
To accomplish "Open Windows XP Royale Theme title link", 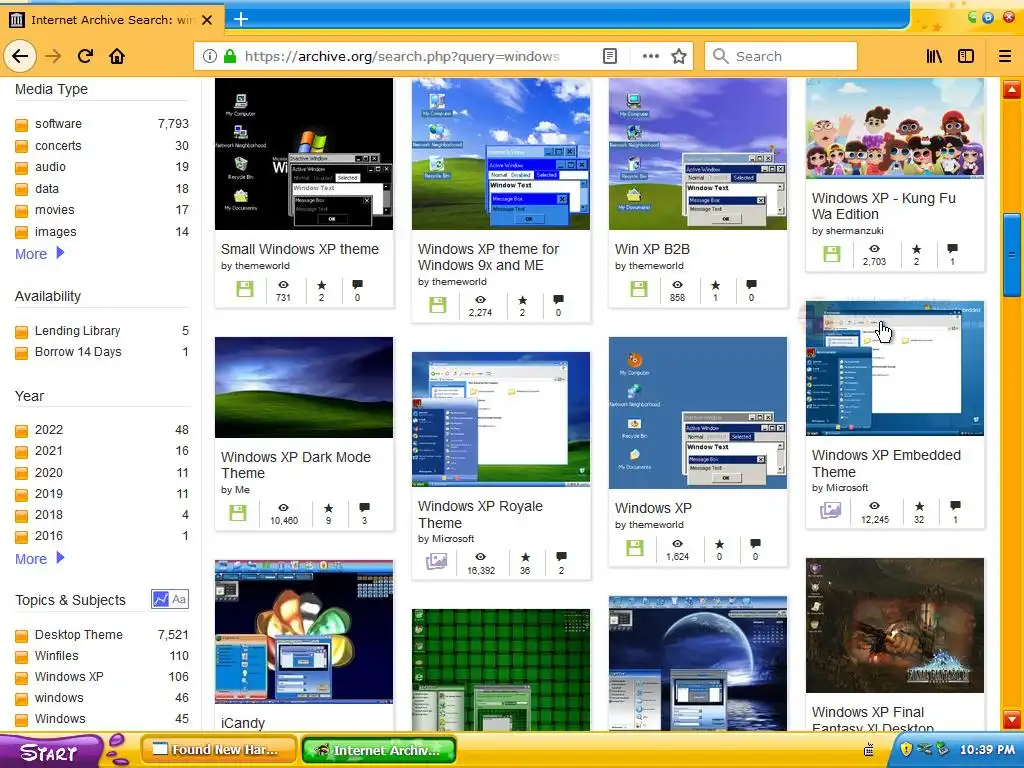I will [x=480, y=515].
